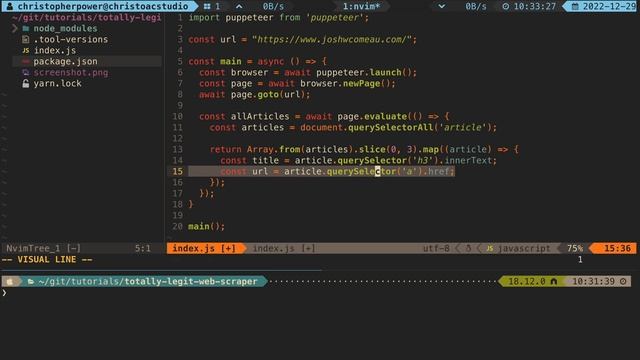Screen dimensions: 640x360
Task: Click the folder icon in shell prompt
Action: click(x=31, y=282)
